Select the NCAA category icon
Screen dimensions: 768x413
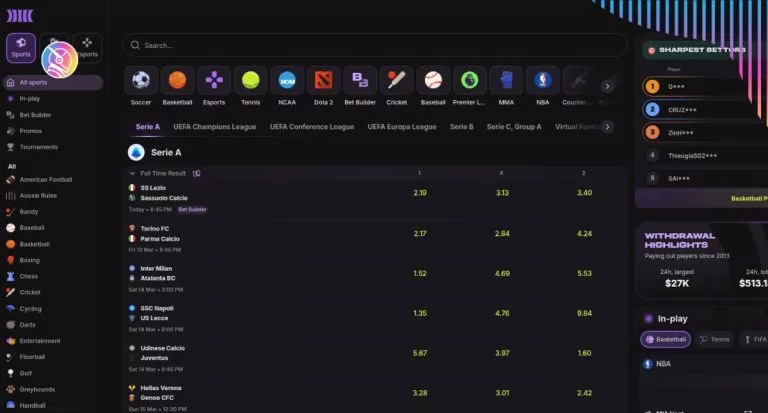pos(287,80)
